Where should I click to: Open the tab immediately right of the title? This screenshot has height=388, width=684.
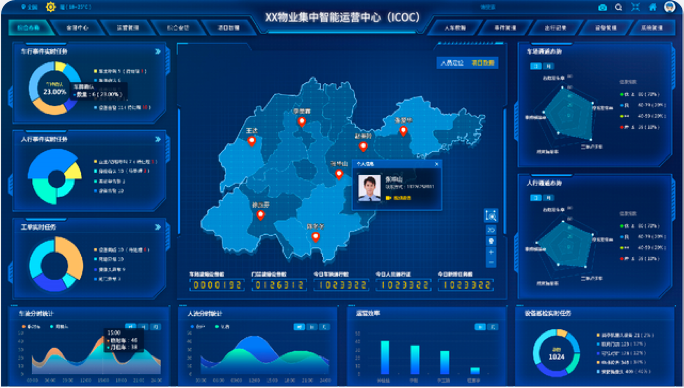(455, 27)
